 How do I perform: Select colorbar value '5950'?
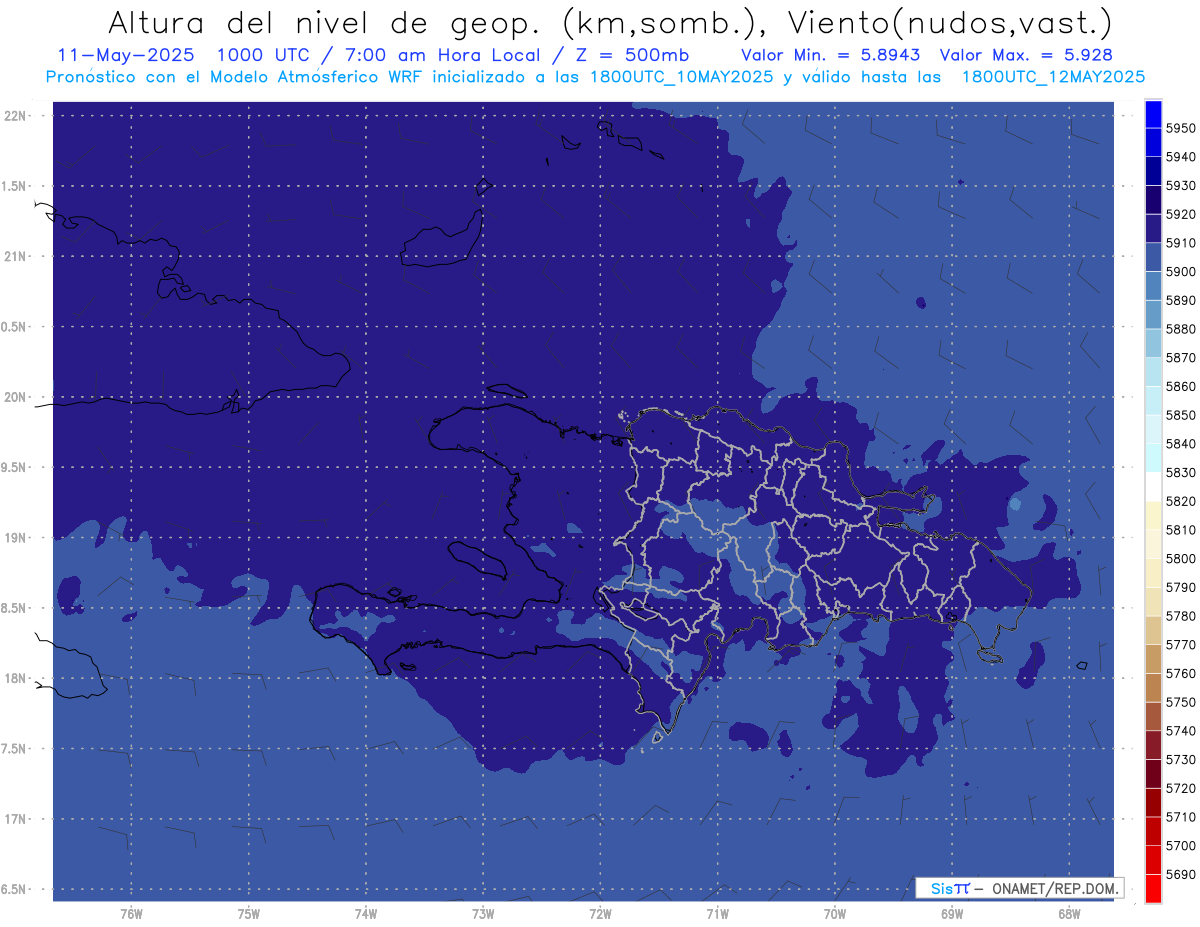coord(1180,128)
